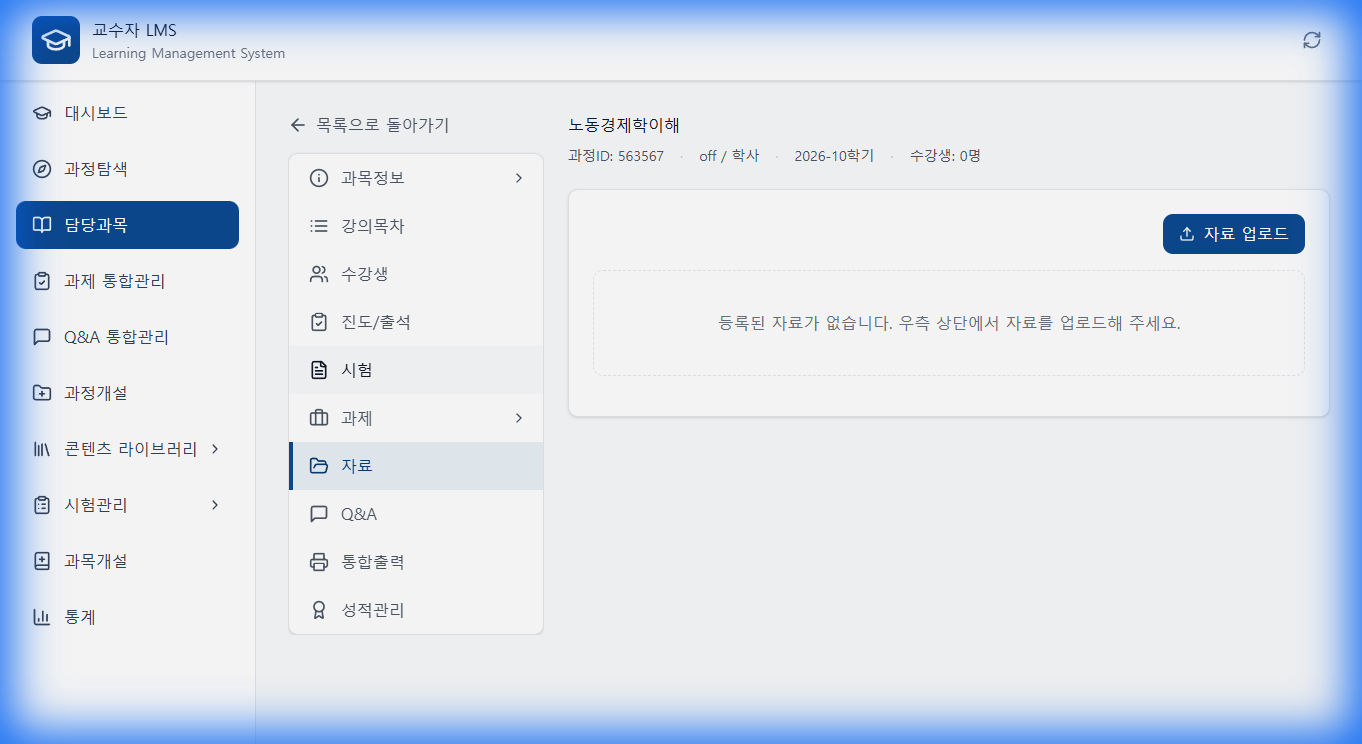Expand the 과제 submenu arrow
Image resolution: width=1362 pixels, height=744 pixels.
519,417
